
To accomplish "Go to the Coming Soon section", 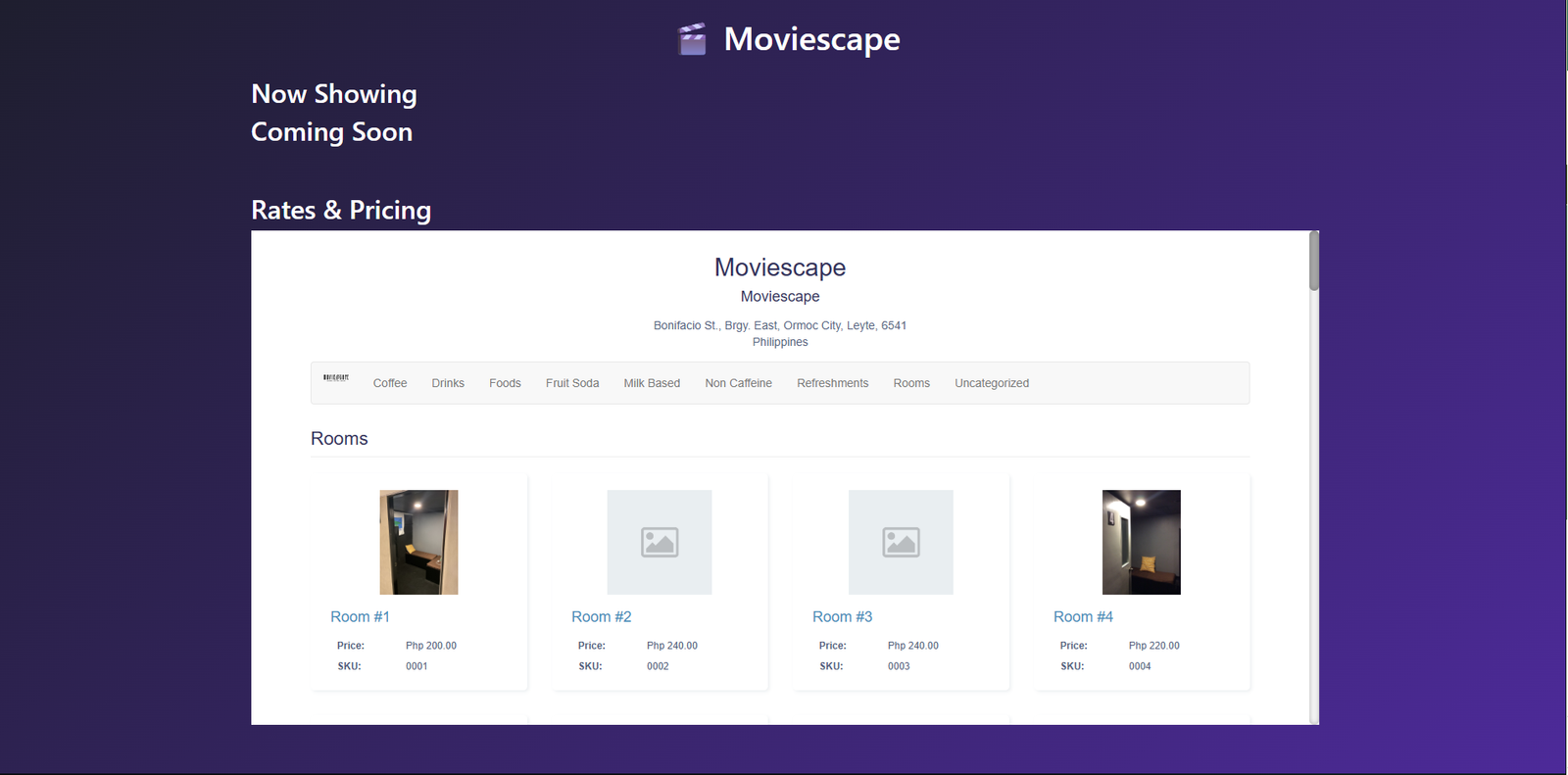I will click(331, 132).
